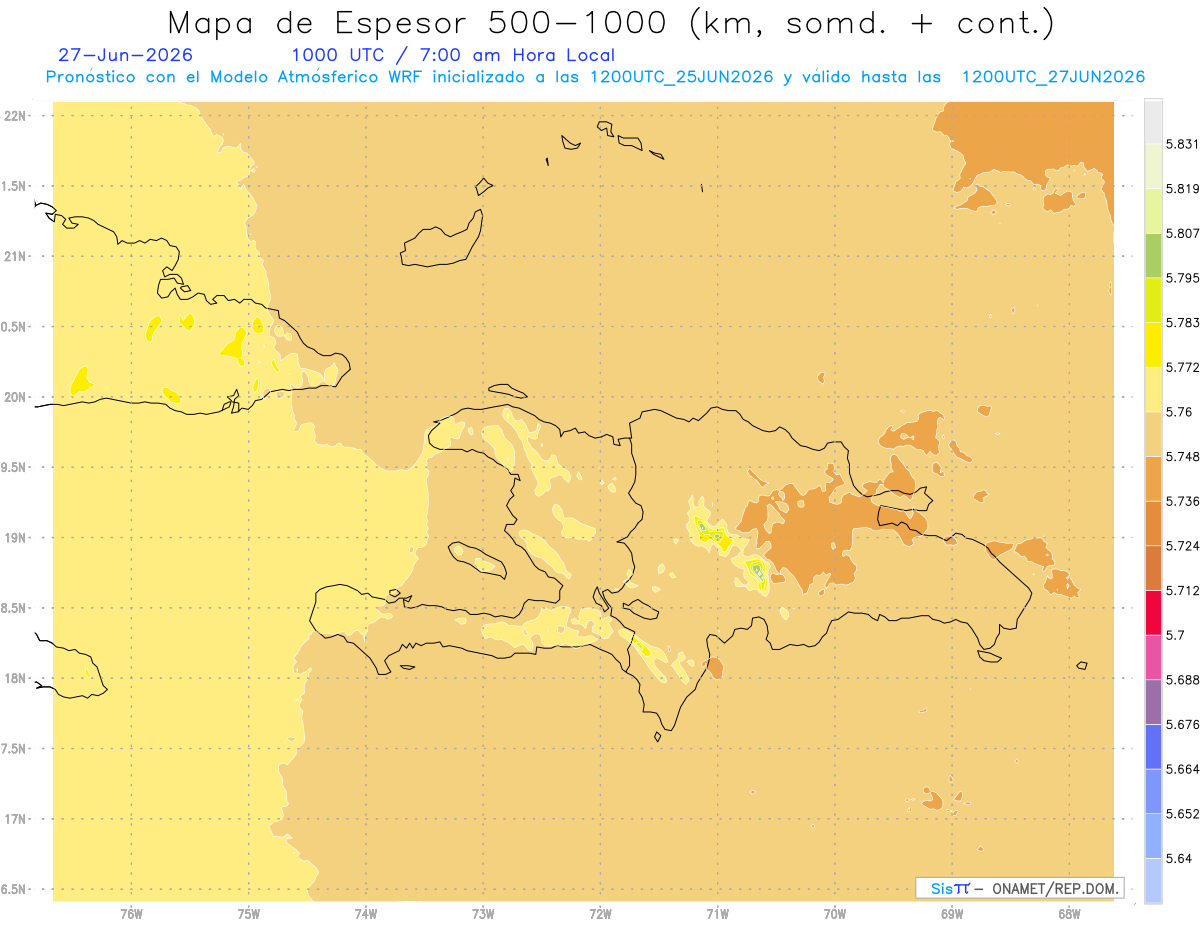This screenshot has height=927, width=1200.
Task: Select the purple legend swatch between 5.676 and 5.688
Action: [1153, 702]
